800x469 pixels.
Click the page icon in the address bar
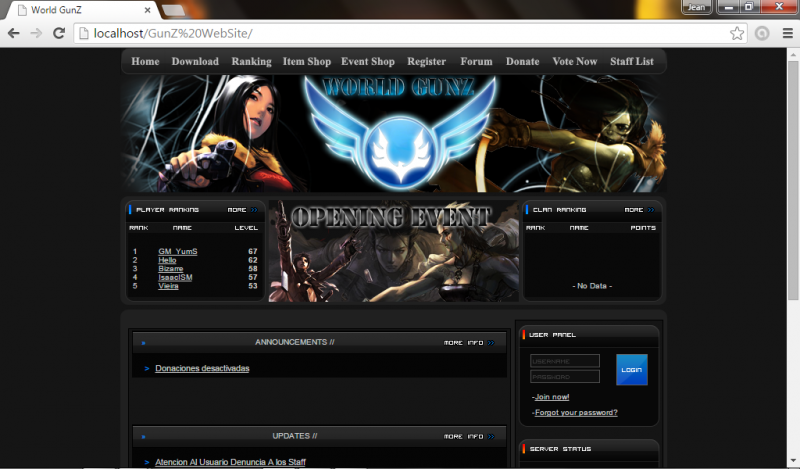point(84,33)
